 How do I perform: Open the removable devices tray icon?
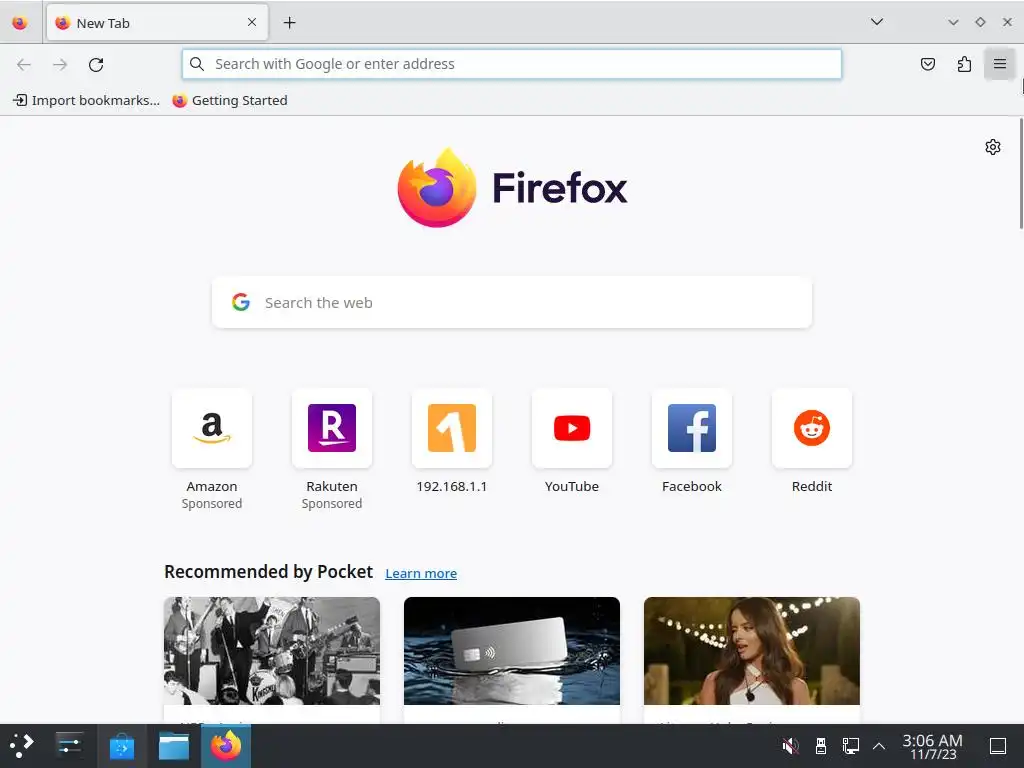tap(821, 746)
